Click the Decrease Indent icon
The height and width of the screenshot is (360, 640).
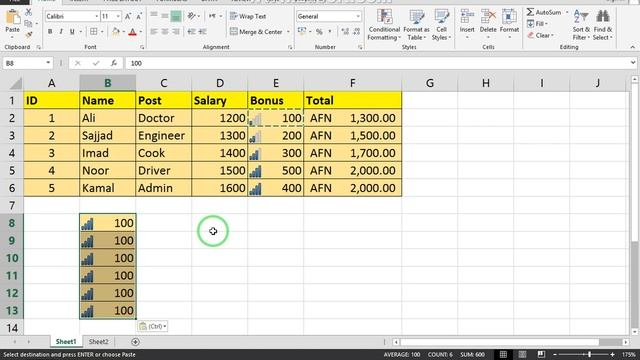pyautogui.click(x=191, y=31)
